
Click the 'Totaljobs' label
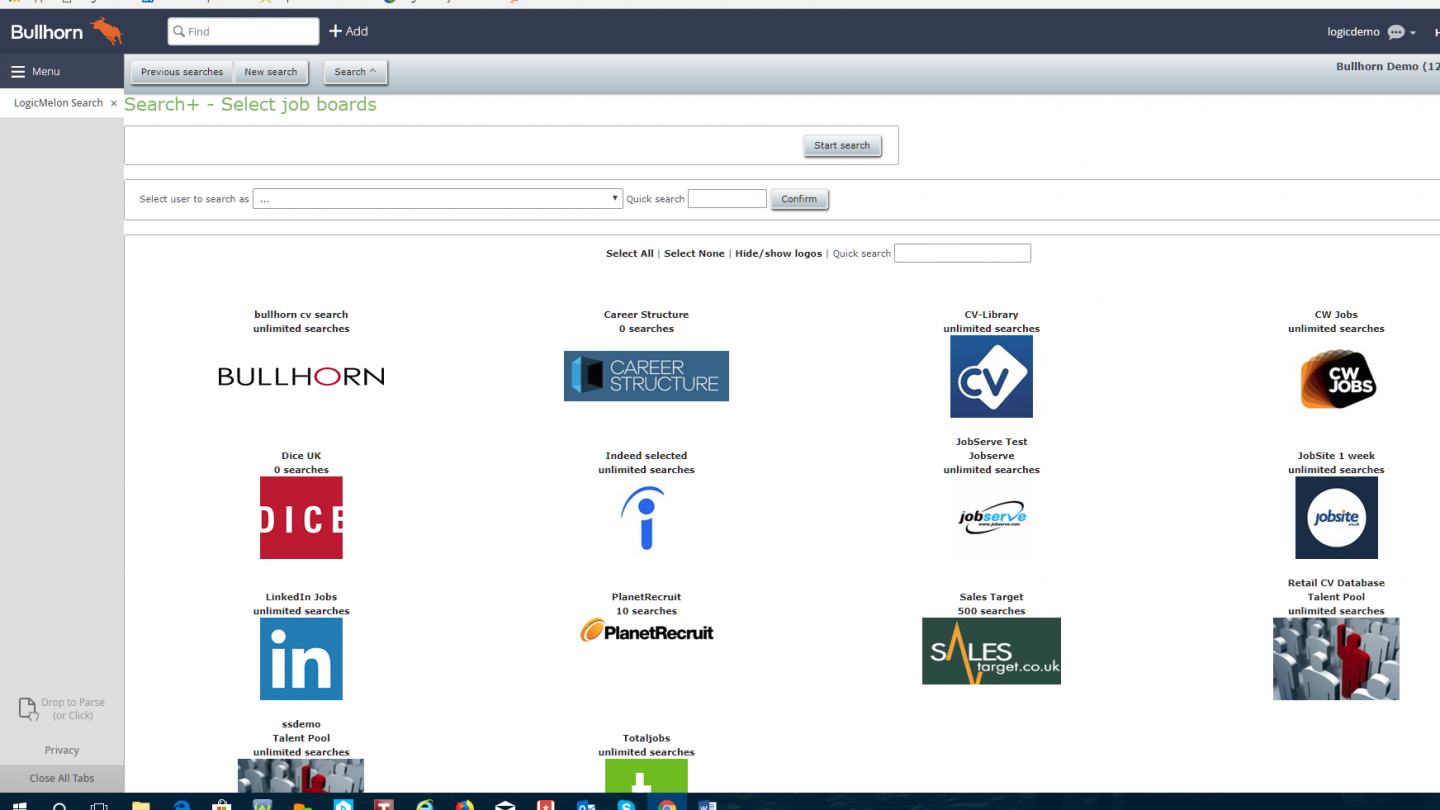point(646,738)
